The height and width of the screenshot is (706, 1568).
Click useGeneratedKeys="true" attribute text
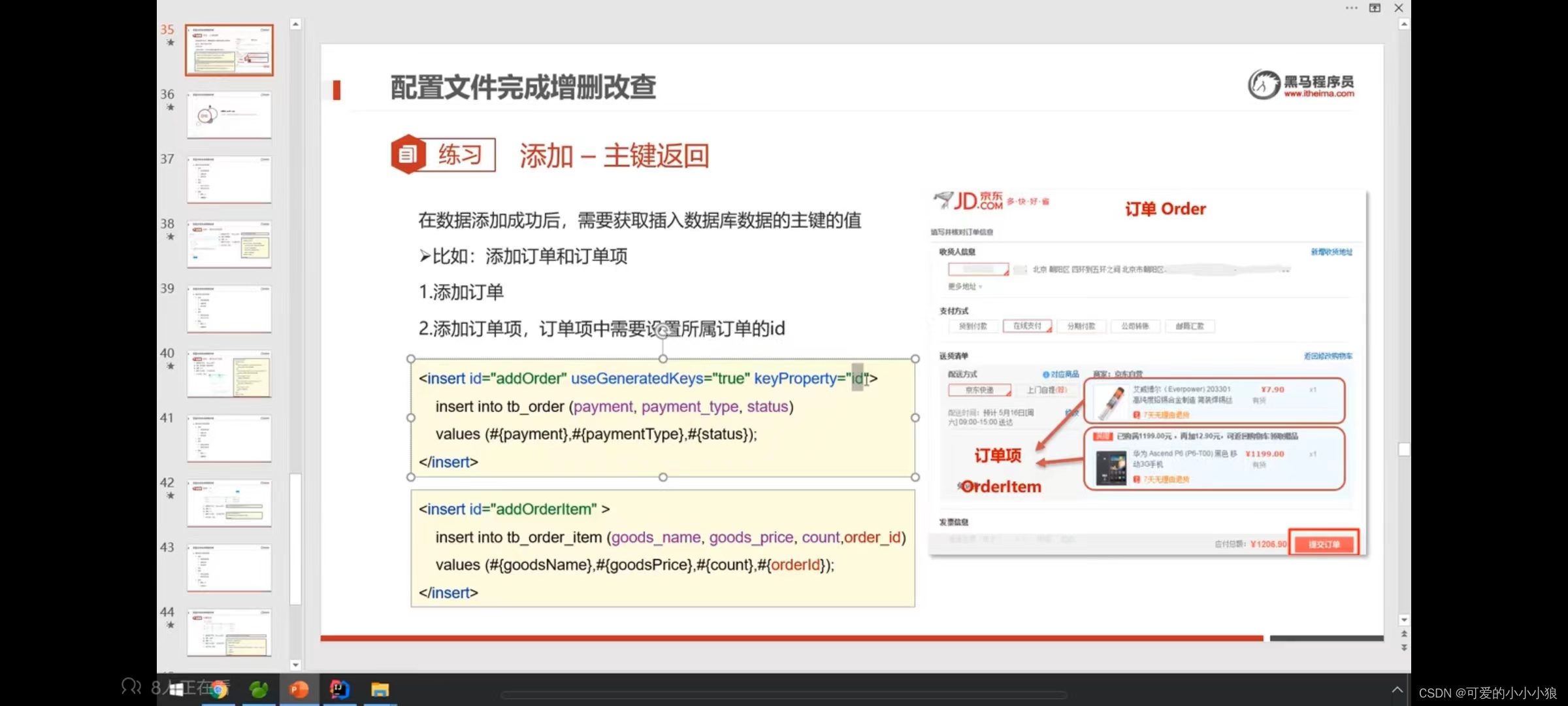[661, 378]
